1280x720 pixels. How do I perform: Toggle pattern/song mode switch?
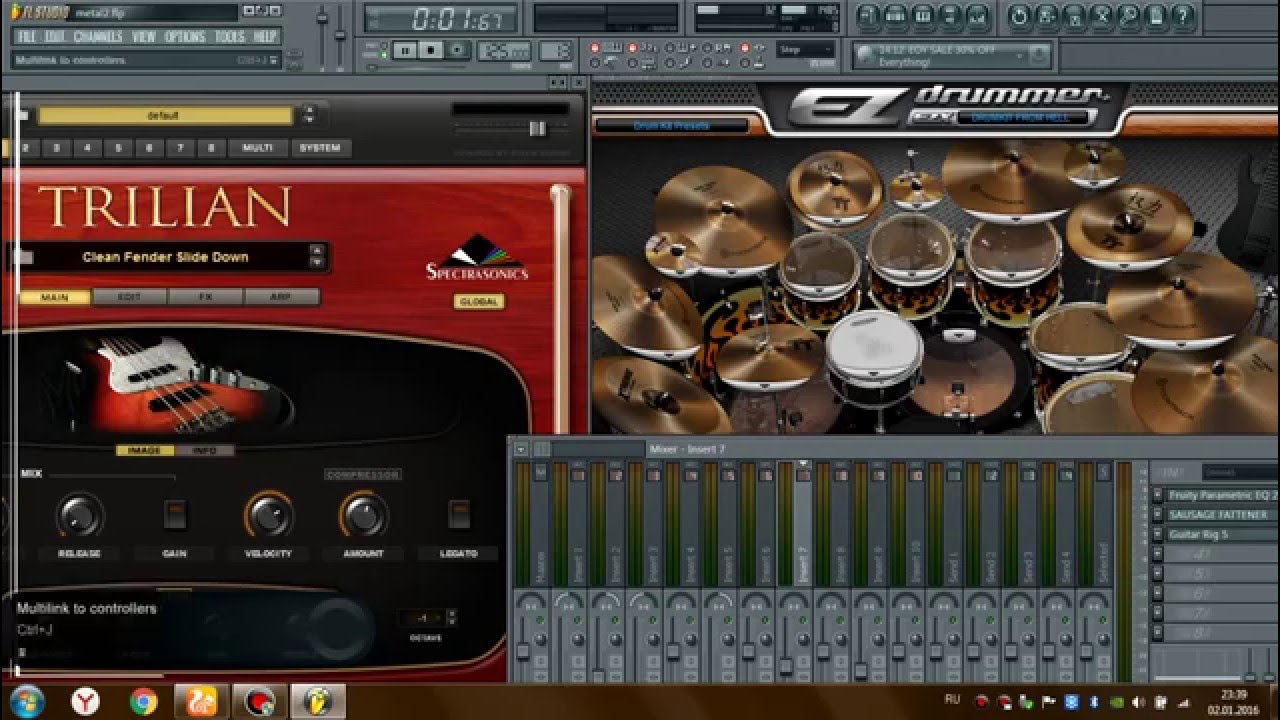pyautogui.click(x=384, y=50)
